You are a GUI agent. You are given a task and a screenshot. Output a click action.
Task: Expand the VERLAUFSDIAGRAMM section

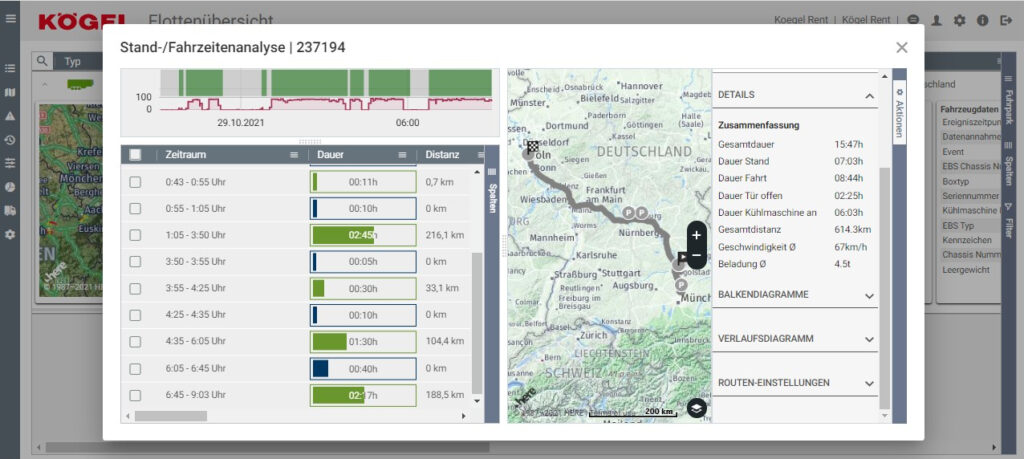coord(869,339)
